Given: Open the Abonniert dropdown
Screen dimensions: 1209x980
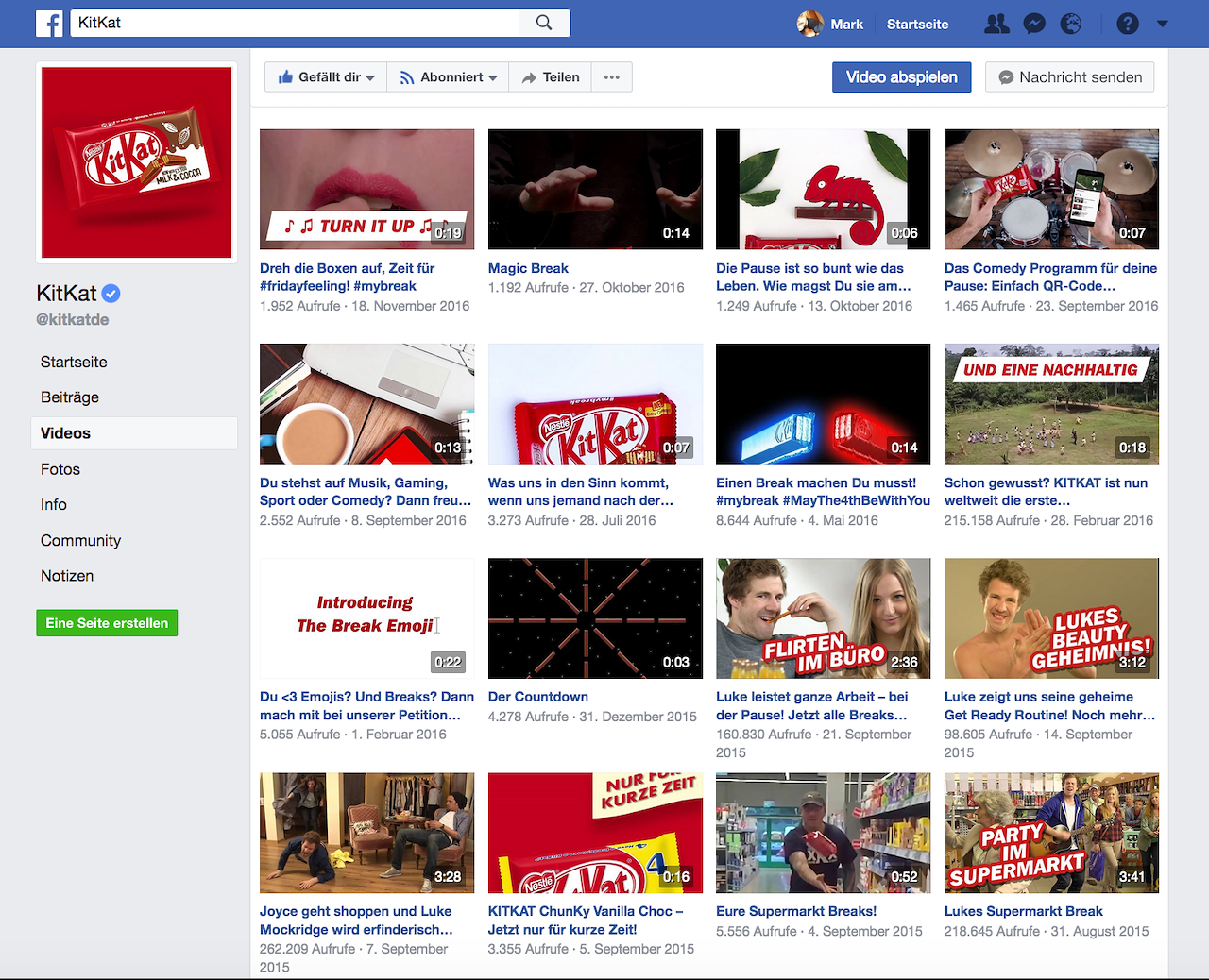Looking at the screenshot, I should point(448,77).
